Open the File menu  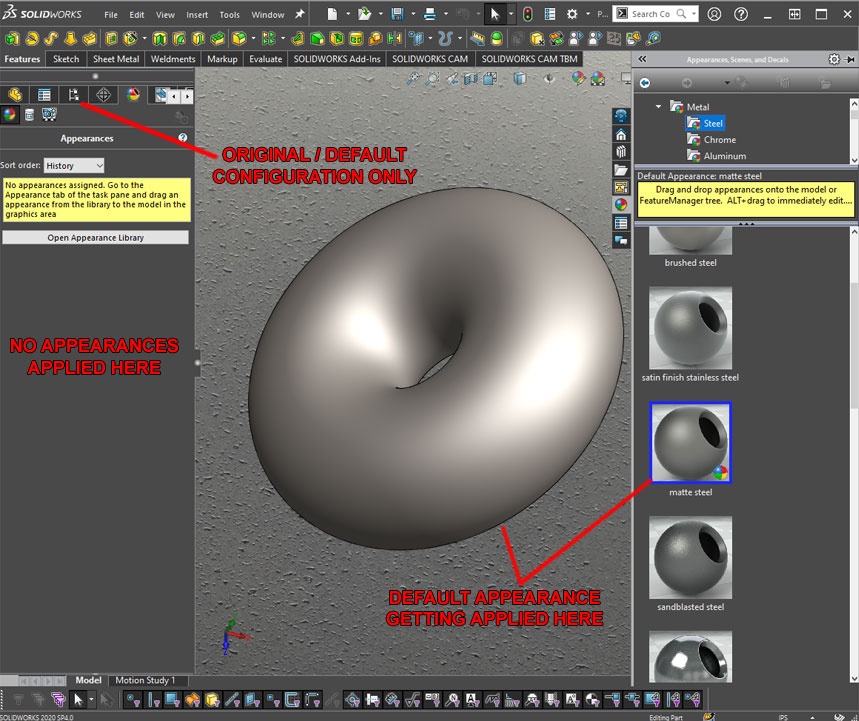coord(111,15)
